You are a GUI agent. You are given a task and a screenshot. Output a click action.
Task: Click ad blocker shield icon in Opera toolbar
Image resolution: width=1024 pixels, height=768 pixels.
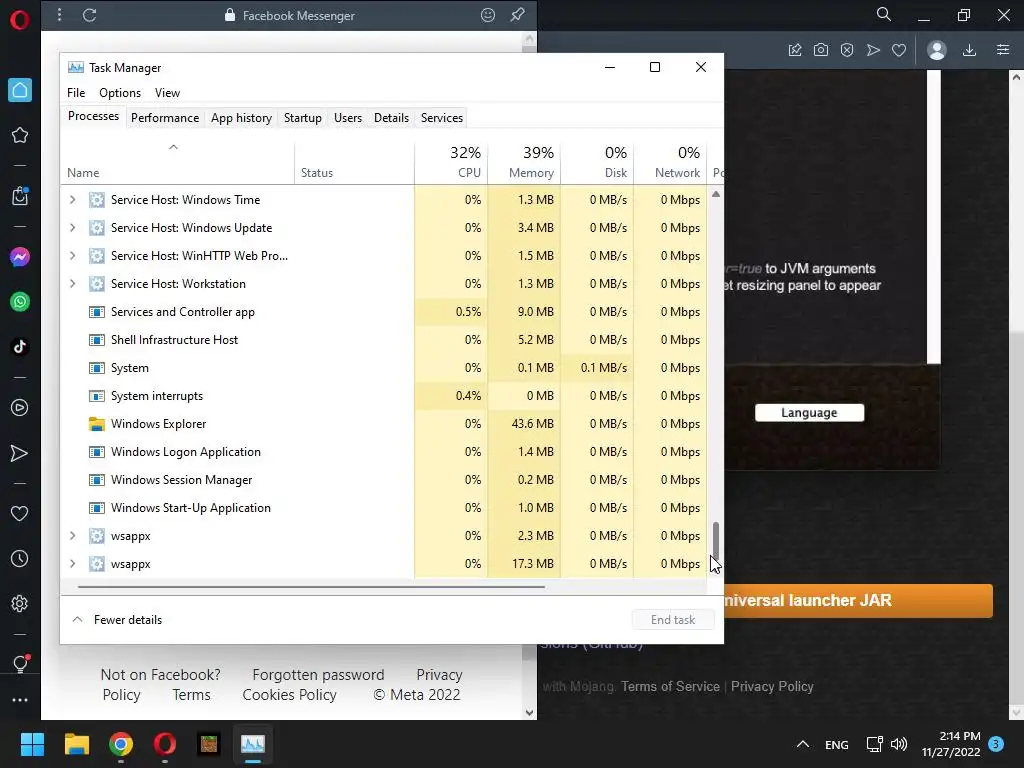click(847, 50)
